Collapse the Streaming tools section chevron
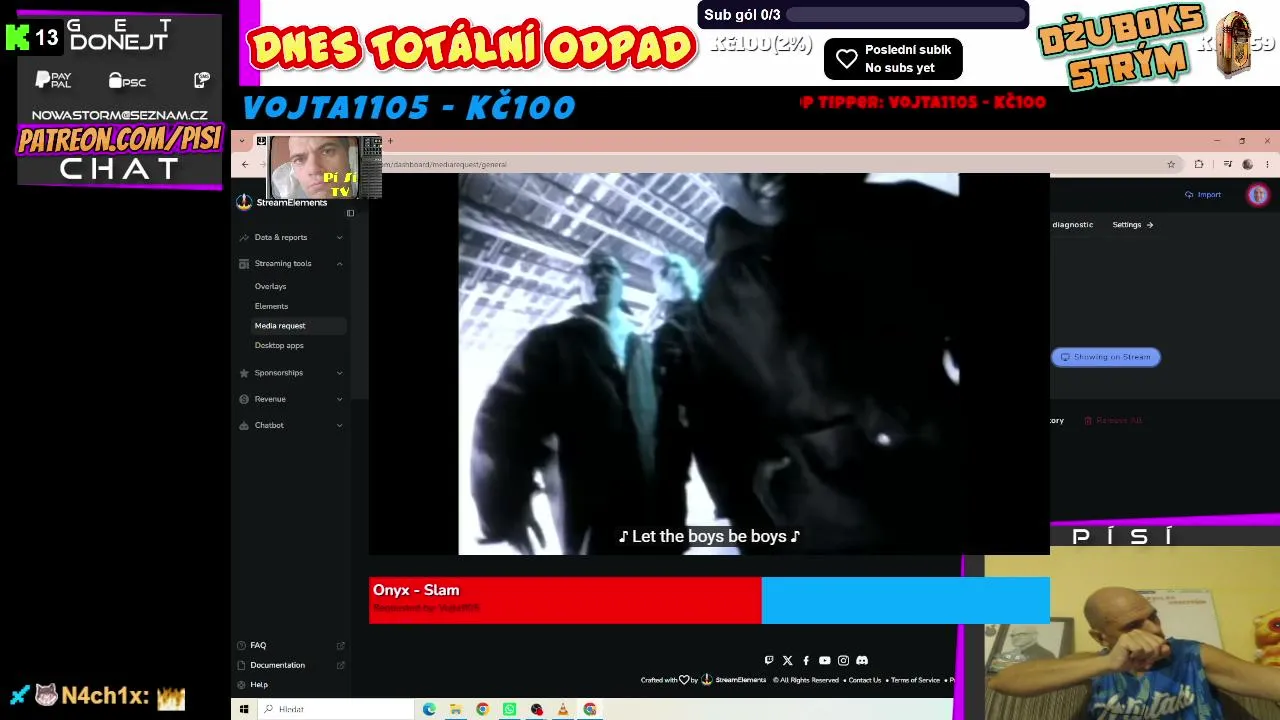The width and height of the screenshot is (1280, 720). coord(339,264)
